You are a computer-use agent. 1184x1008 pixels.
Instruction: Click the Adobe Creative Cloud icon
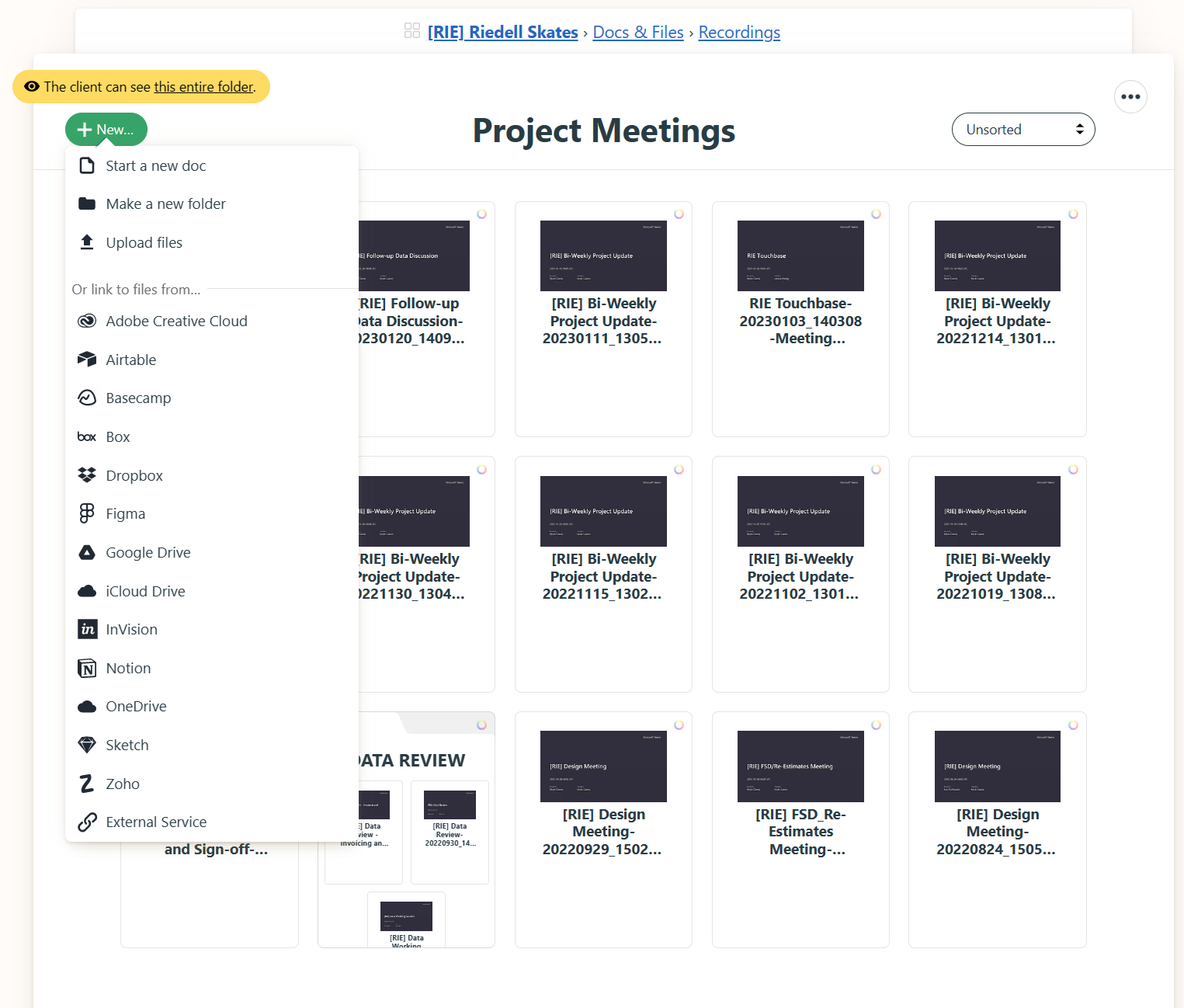87,321
